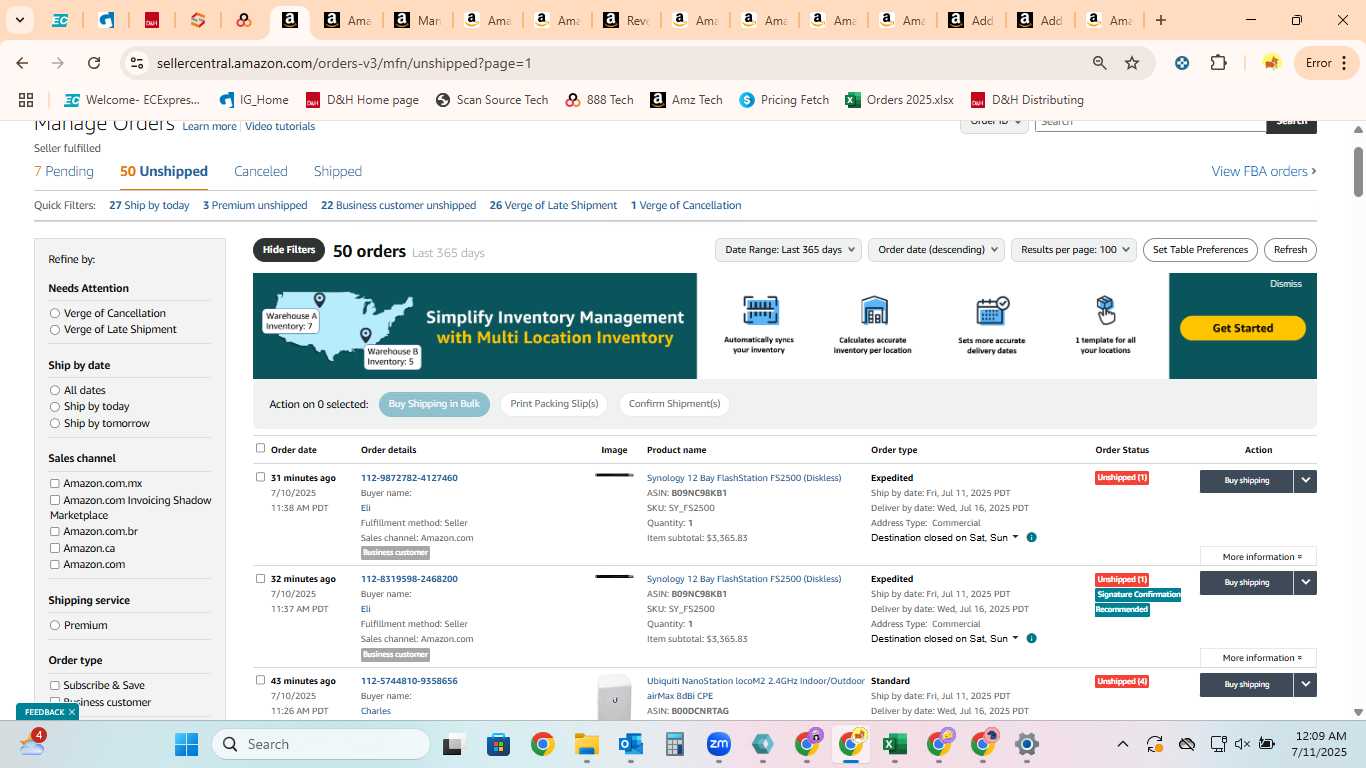This screenshot has height=768, width=1366.
Task: Open Zoom app from the taskbar
Action: (x=718, y=744)
